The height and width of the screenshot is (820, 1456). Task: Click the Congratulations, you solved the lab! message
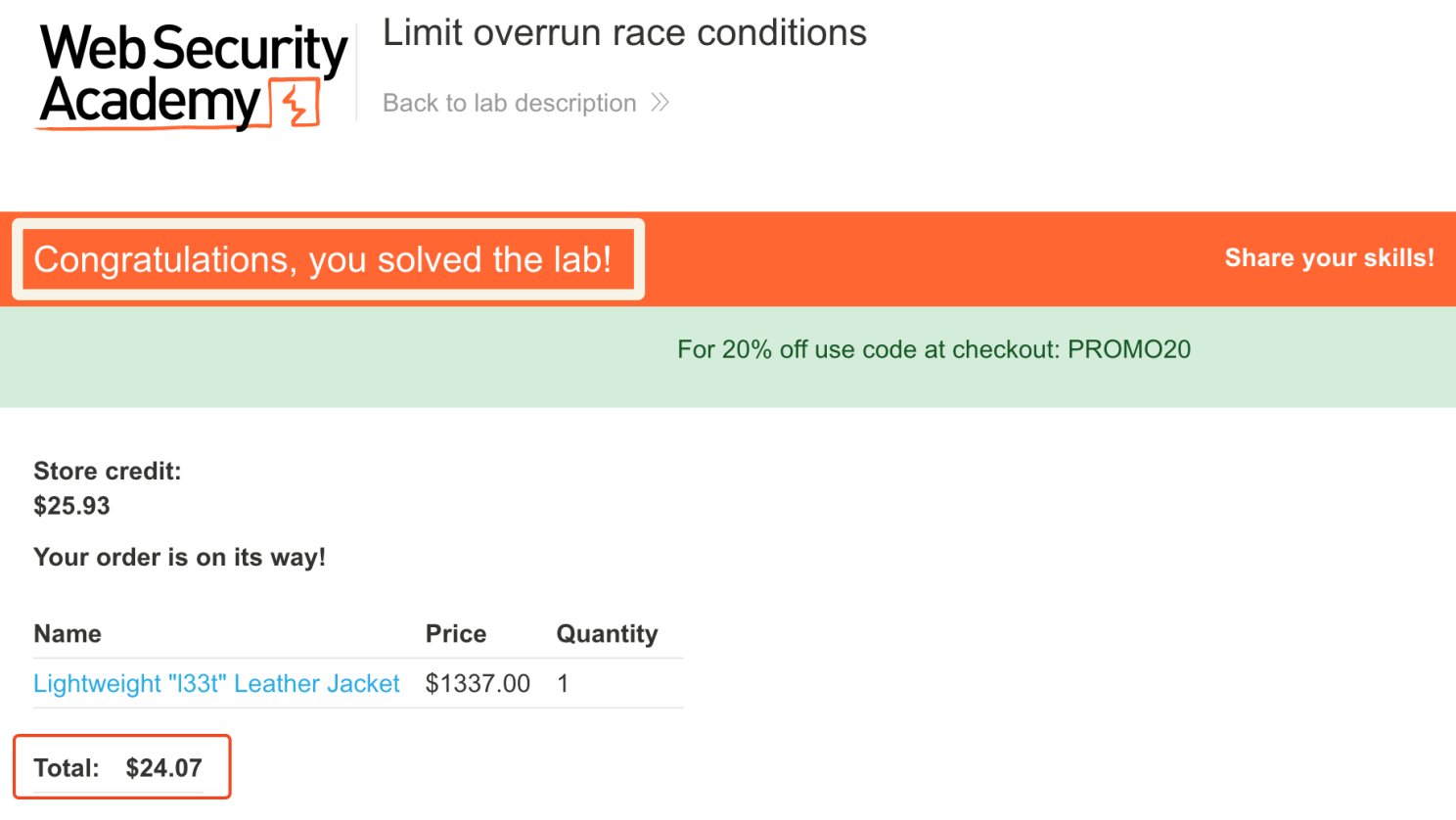[323, 259]
